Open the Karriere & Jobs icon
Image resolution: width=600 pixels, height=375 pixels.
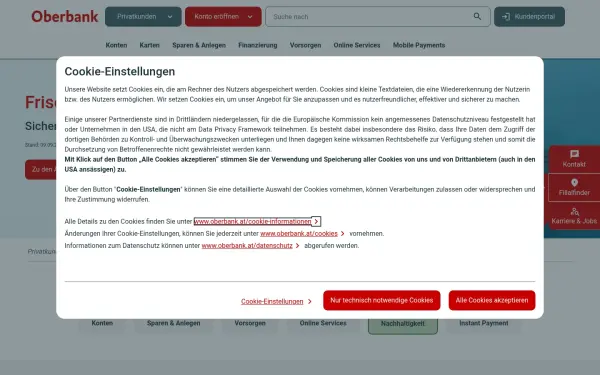574,211
